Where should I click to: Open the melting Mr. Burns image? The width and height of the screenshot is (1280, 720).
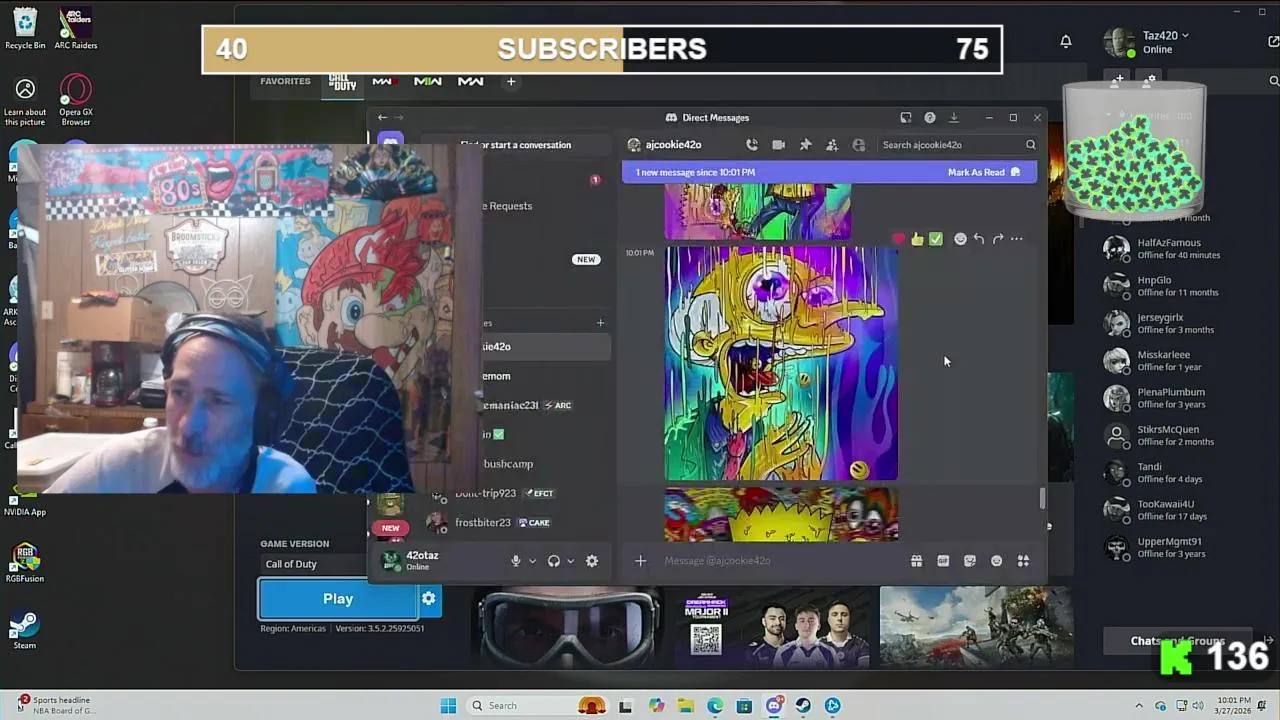(x=782, y=364)
